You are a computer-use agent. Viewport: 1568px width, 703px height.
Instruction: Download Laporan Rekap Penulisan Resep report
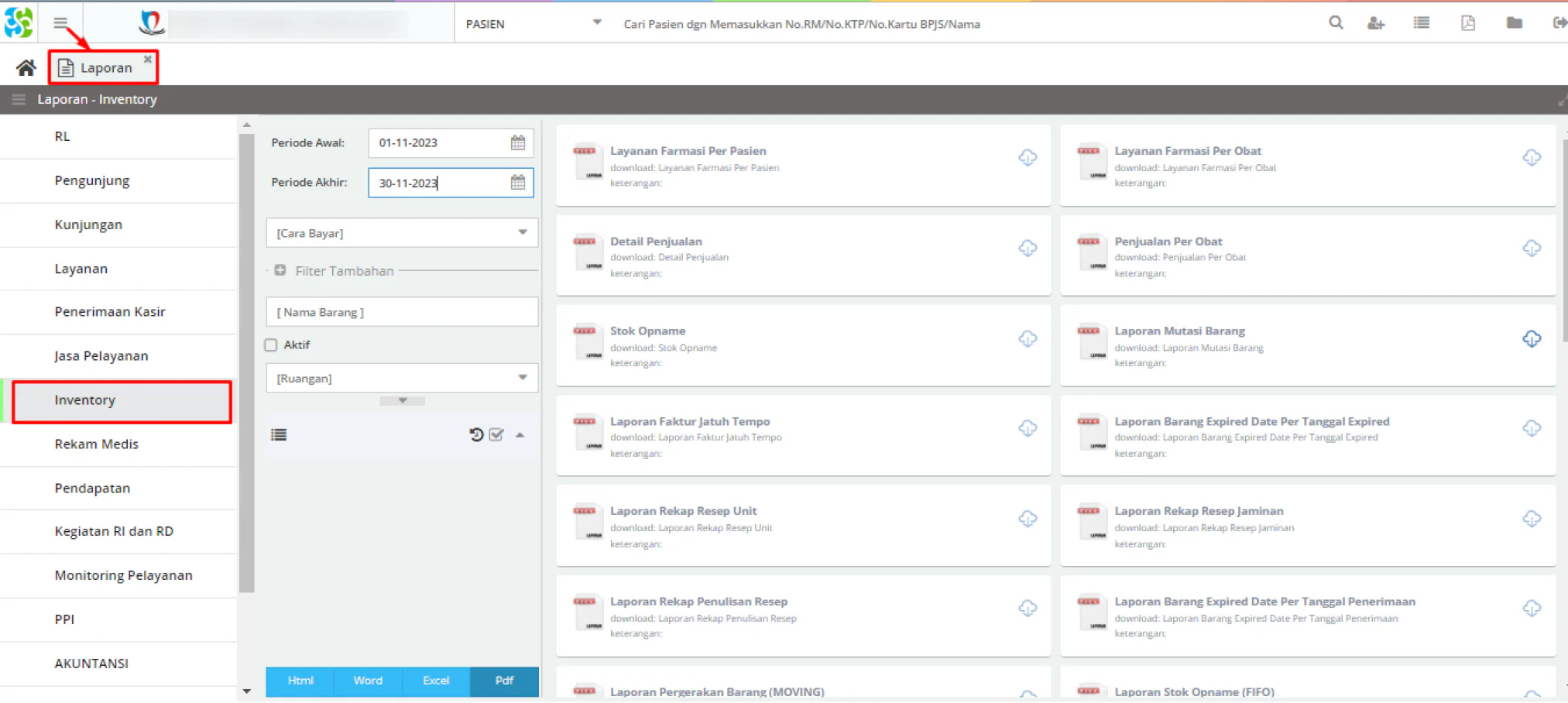(1028, 609)
